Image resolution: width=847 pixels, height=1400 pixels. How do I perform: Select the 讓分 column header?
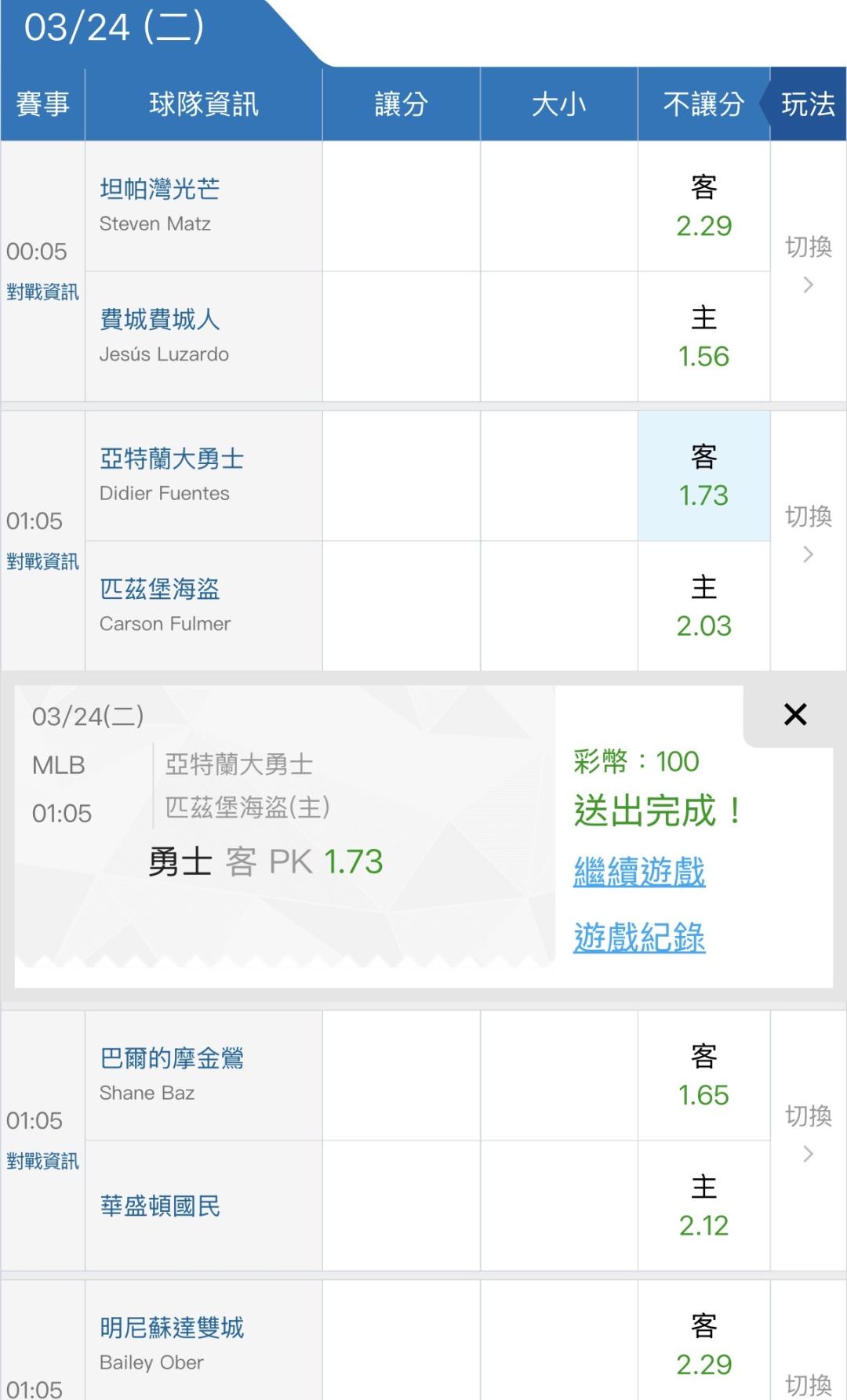(x=401, y=104)
